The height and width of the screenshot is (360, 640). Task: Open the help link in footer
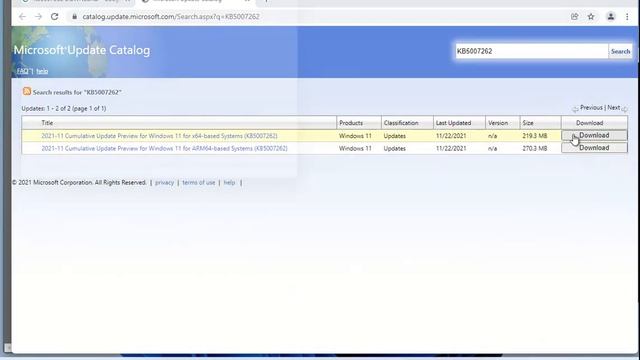tap(229, 182)
